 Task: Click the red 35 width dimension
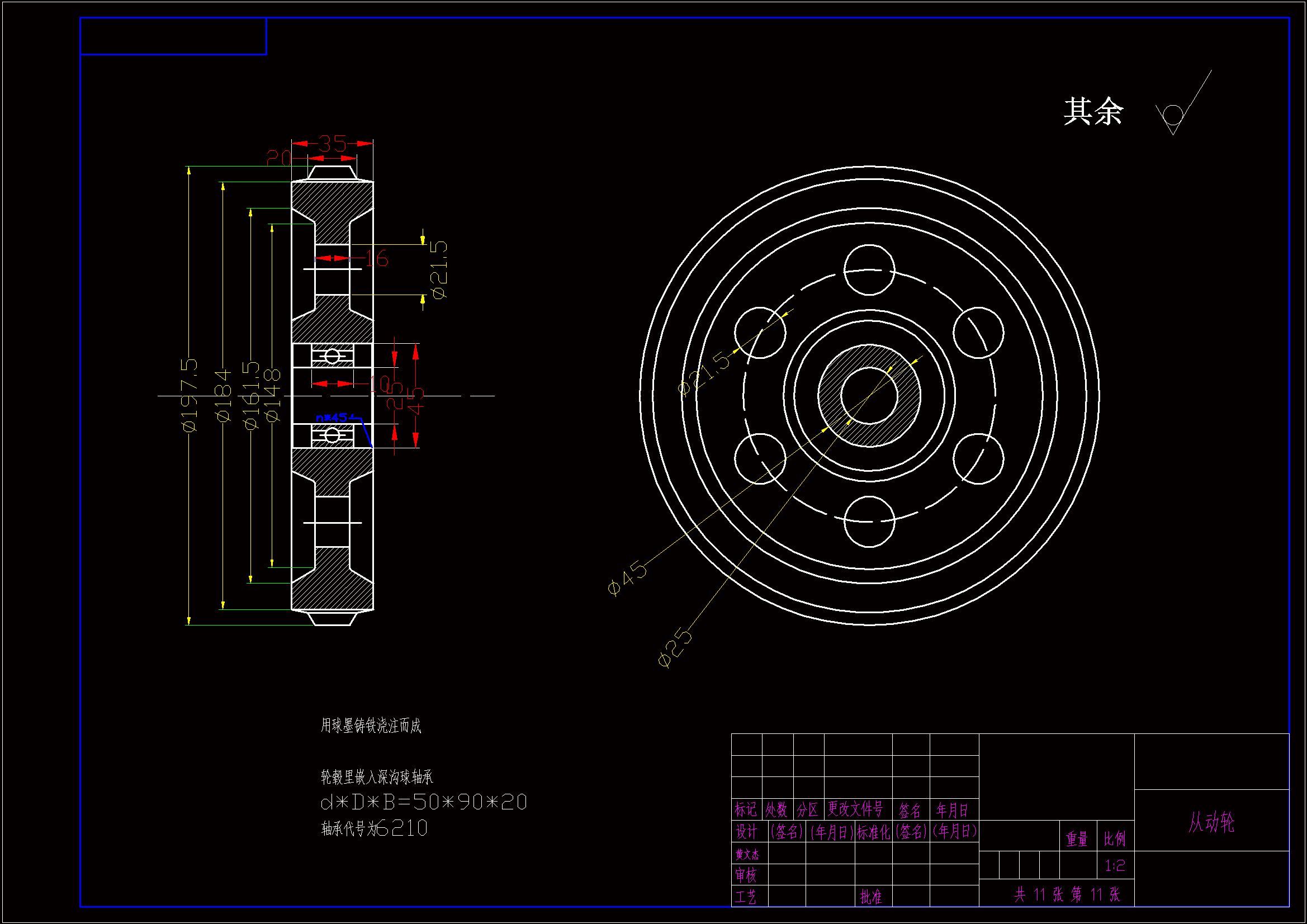point(333,144)
